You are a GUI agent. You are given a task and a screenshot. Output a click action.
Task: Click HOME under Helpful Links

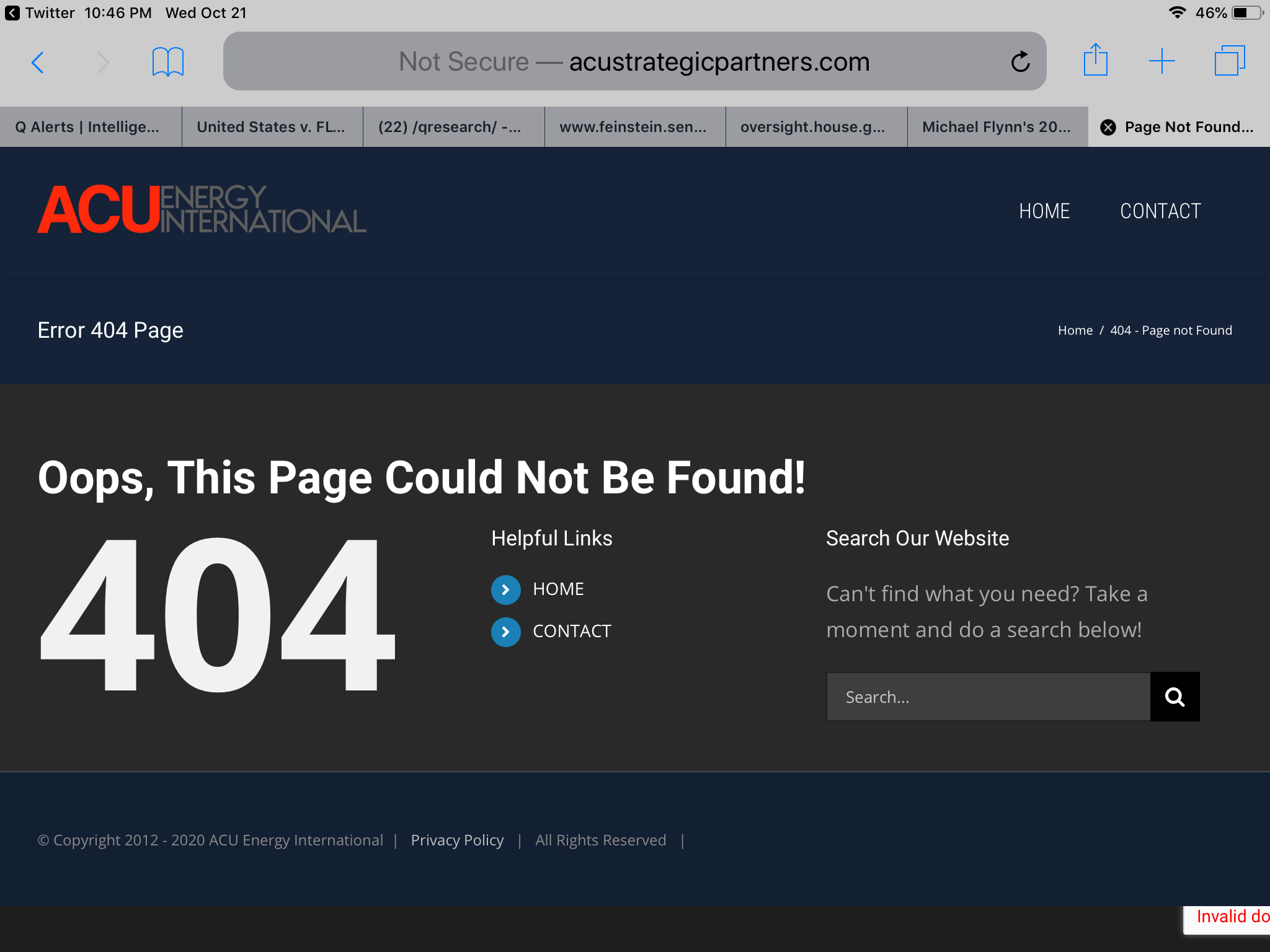pos(558,589)
